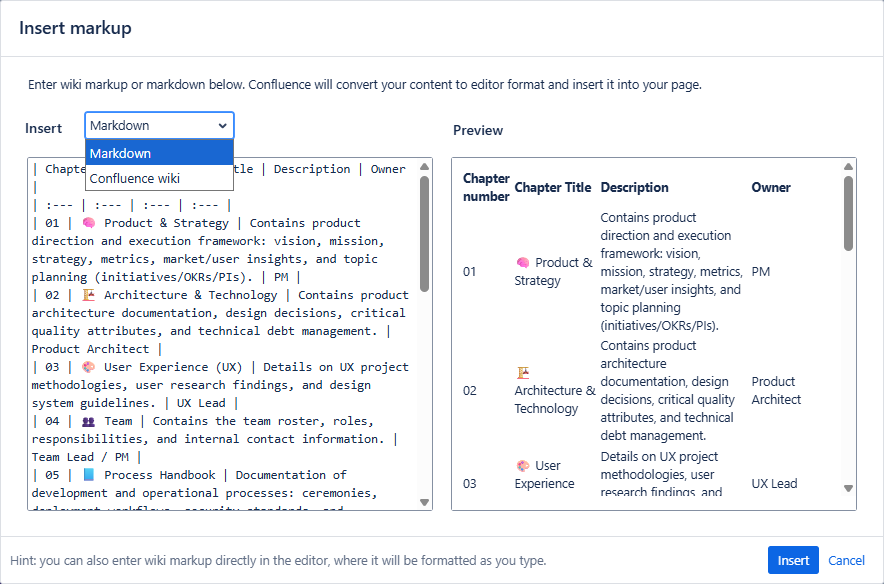Screen dimensions: 884x584
Task: Click the Preview pane scroll up arrow
Action: (848, 166)
